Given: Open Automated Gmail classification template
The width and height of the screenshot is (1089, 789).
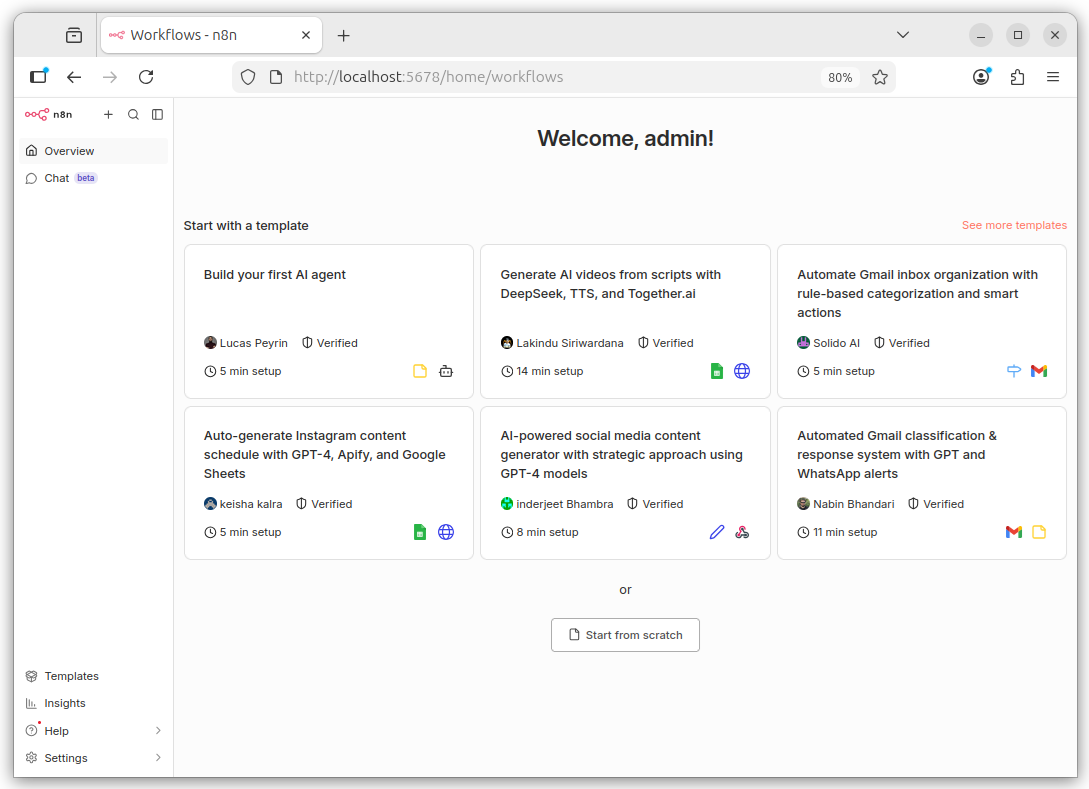Looking at the screenshot, I should pos(922,483).
